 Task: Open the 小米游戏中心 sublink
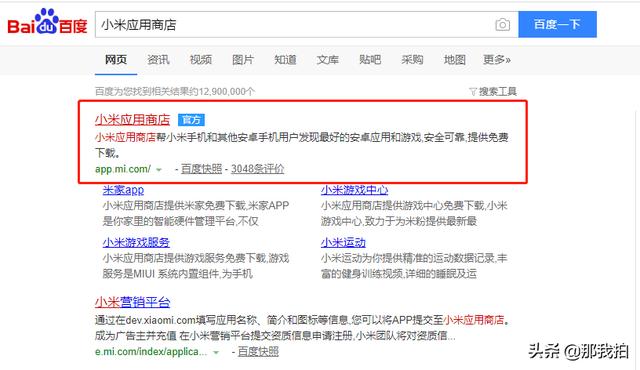[354, 190]
